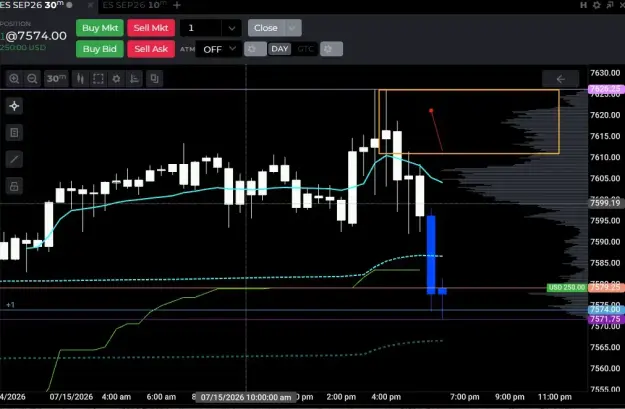Screen dimensions: 625x409
Task: Expand the order quantity dropdown arrow
Action: [x=232, y=28]
